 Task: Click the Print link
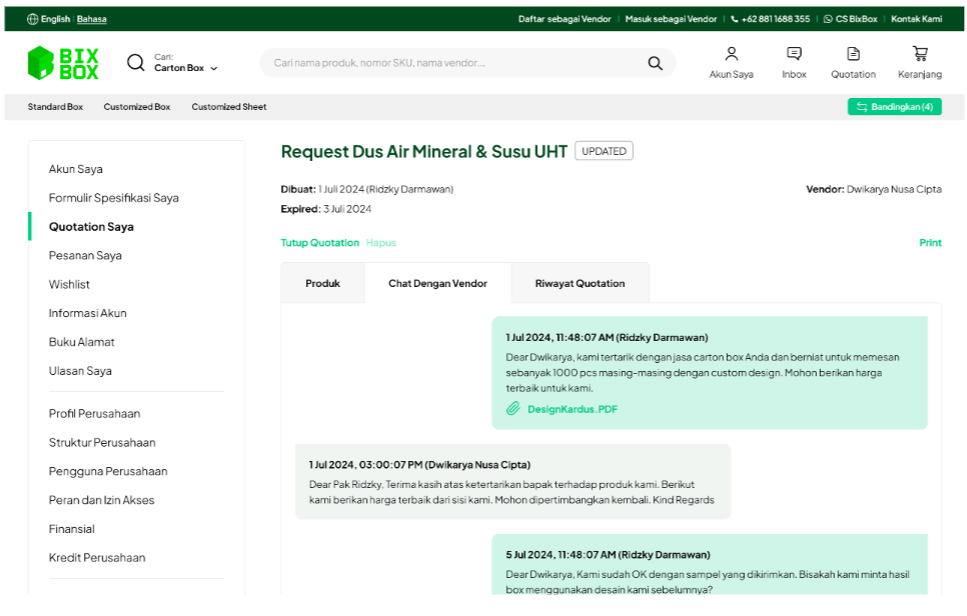tap(930, 243)
